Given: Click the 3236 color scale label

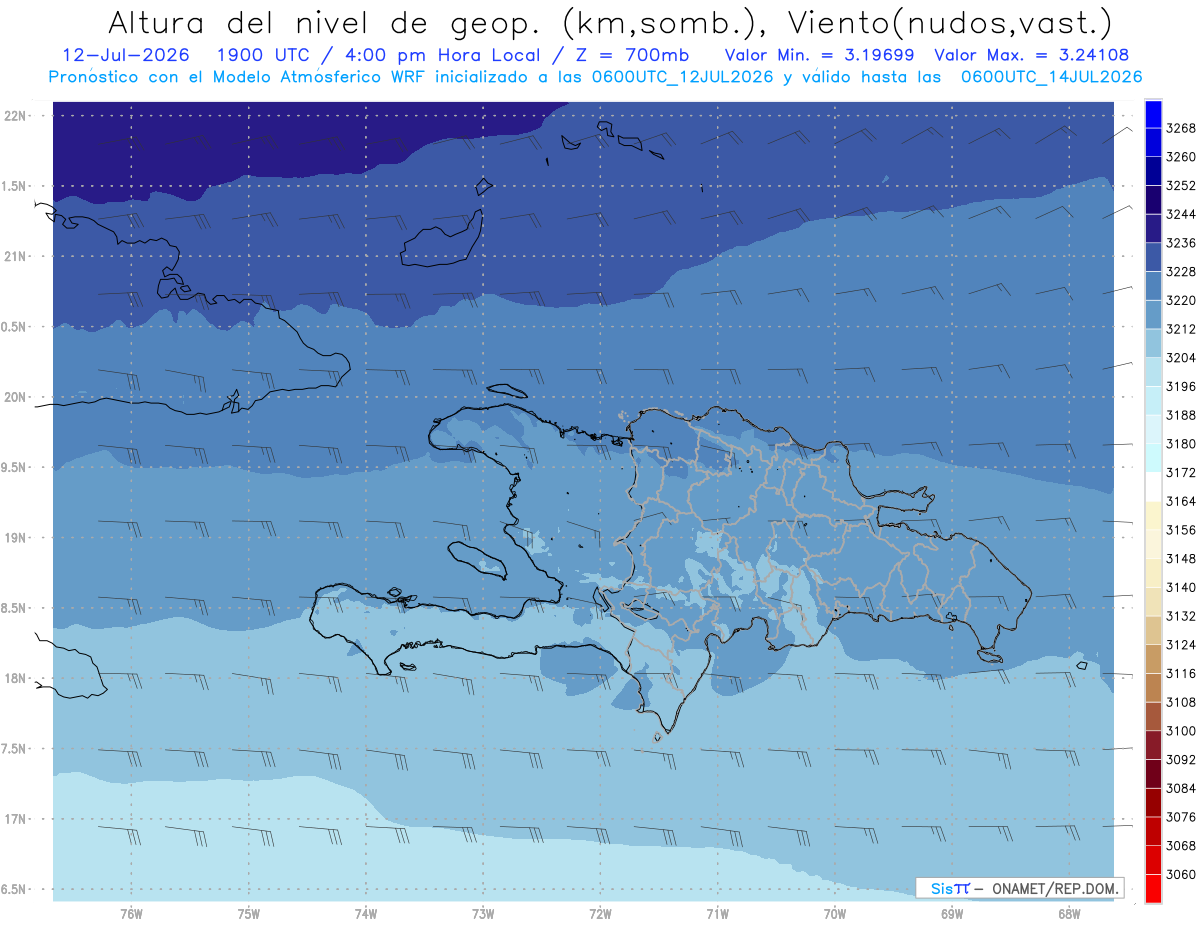Looking at the screenshot, I should [1181, 243].
